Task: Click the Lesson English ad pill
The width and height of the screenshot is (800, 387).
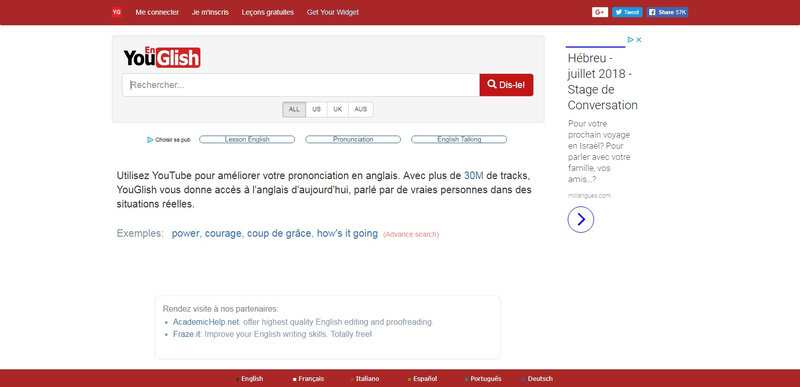Action: tap(247, 139)
